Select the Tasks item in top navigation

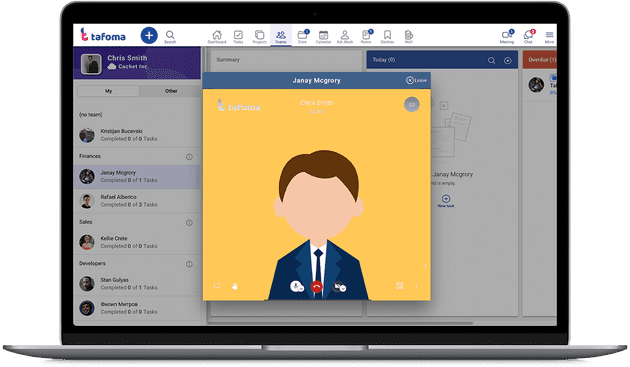238,36
